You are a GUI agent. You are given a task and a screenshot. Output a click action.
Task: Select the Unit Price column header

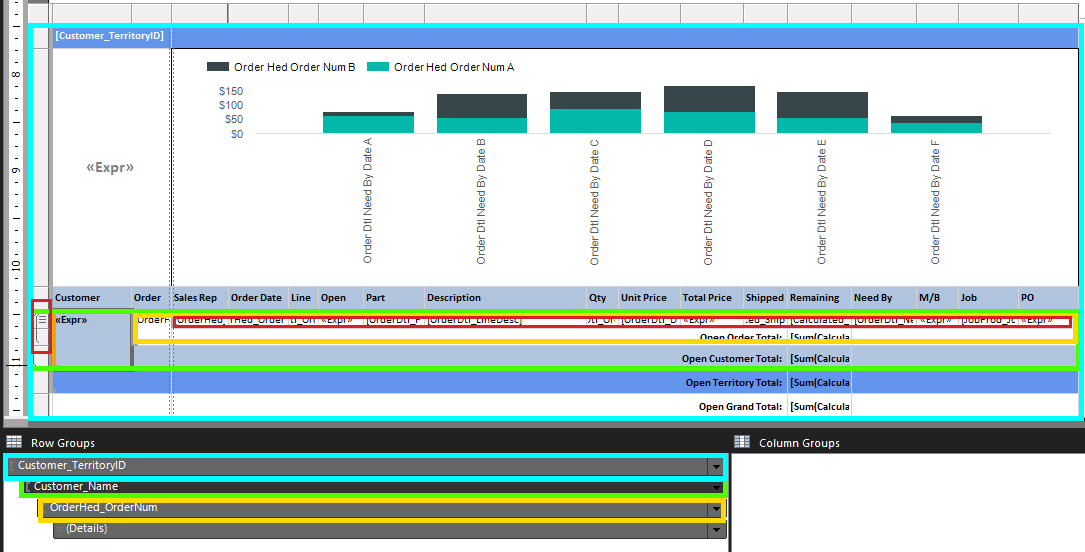point(649,297)
